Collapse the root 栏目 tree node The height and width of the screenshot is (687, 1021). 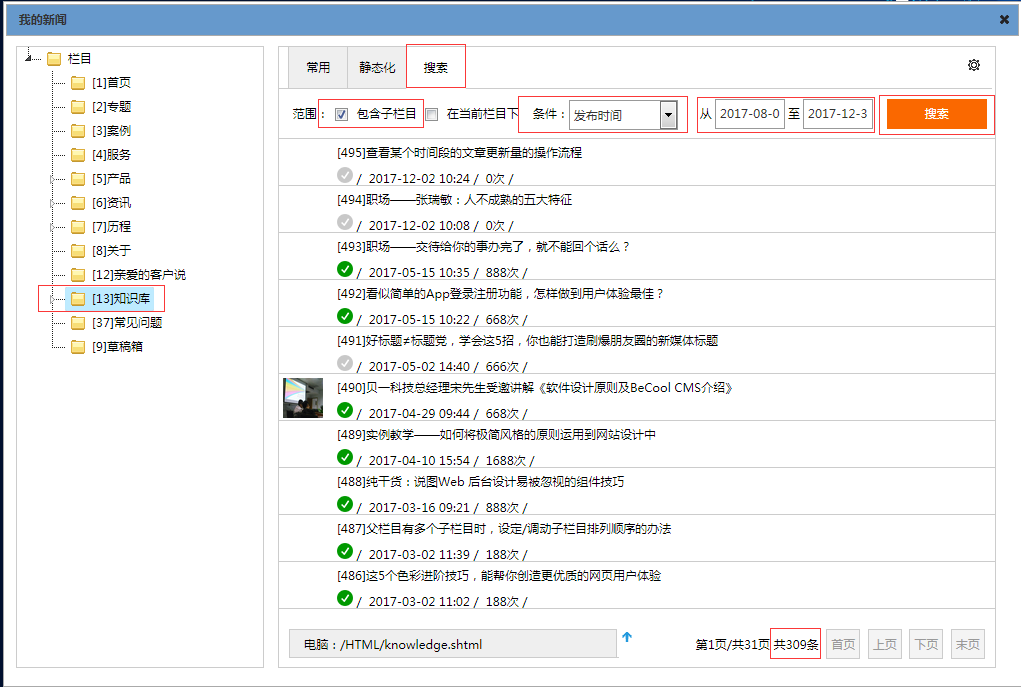pyautogui.click(x=29, y=59)
